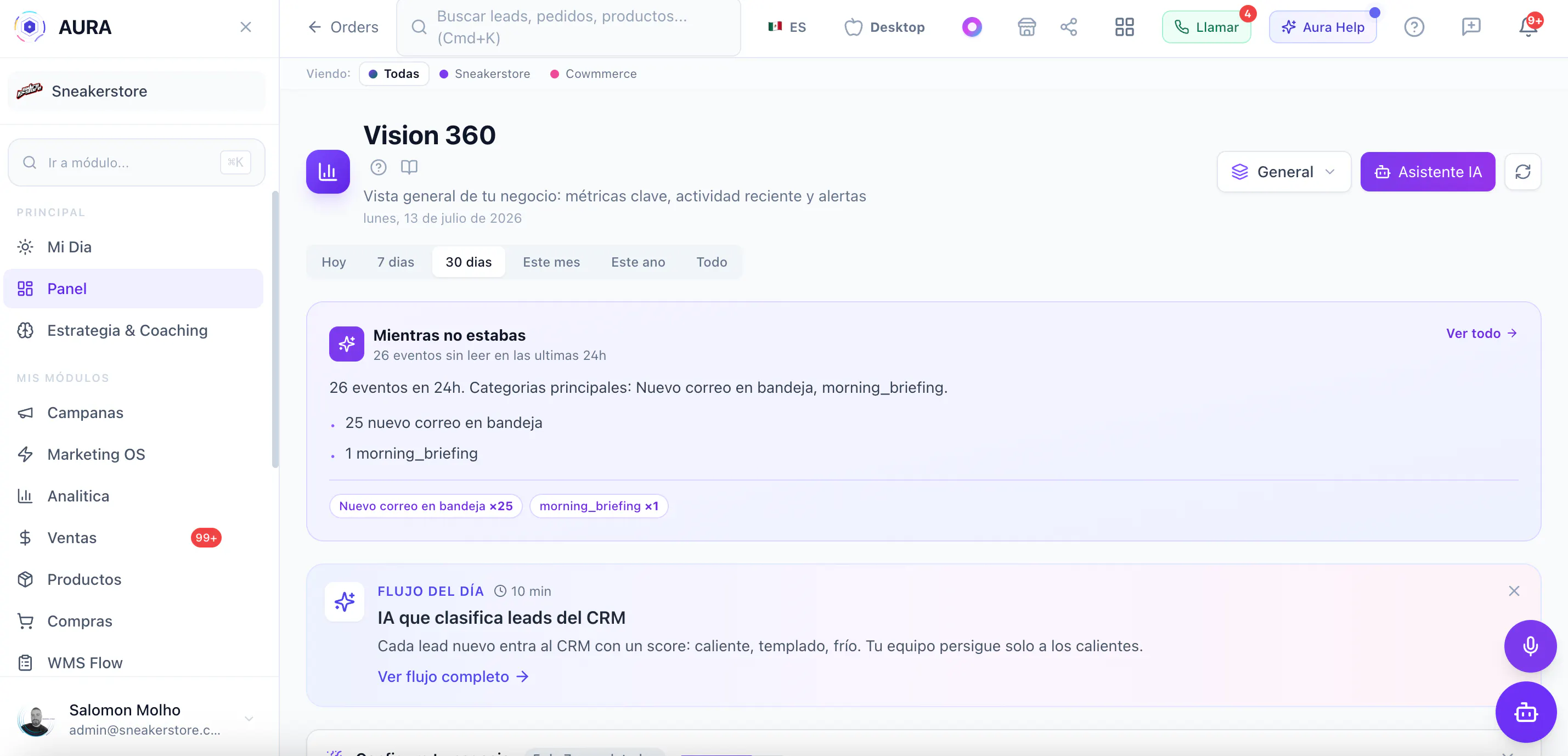1568x756 pixels.
Task: Launch Asistente IA
Action: click(x=1428, y=172)
